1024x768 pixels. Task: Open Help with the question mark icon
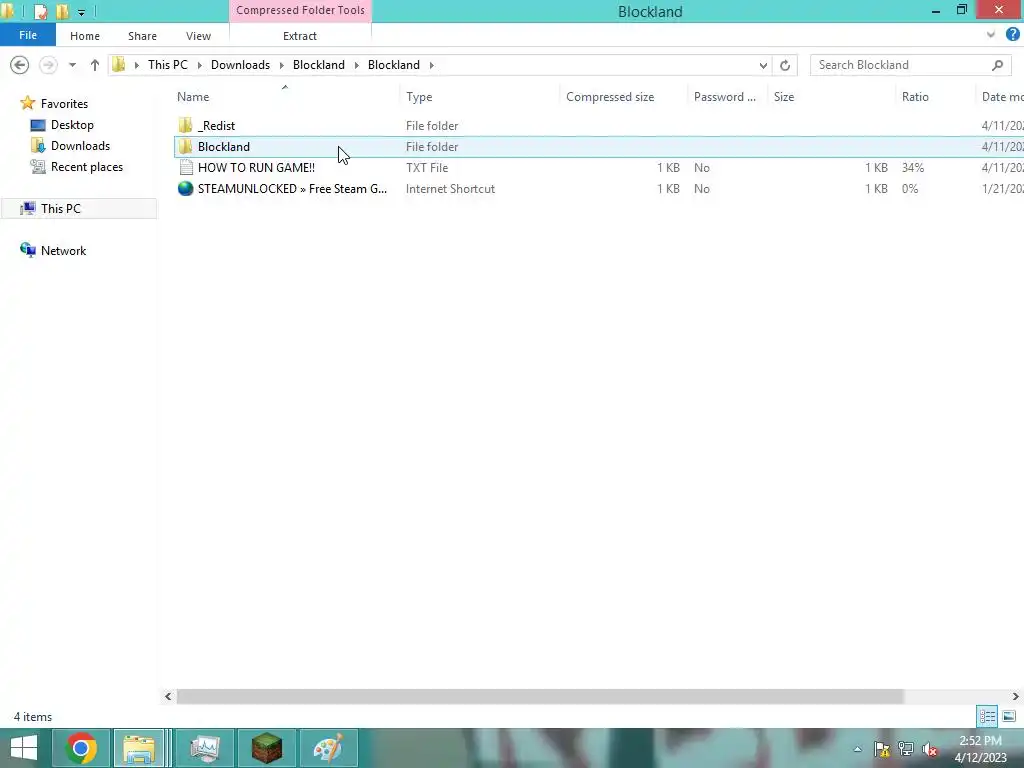pyautogui.click(x=1012, y=35)
